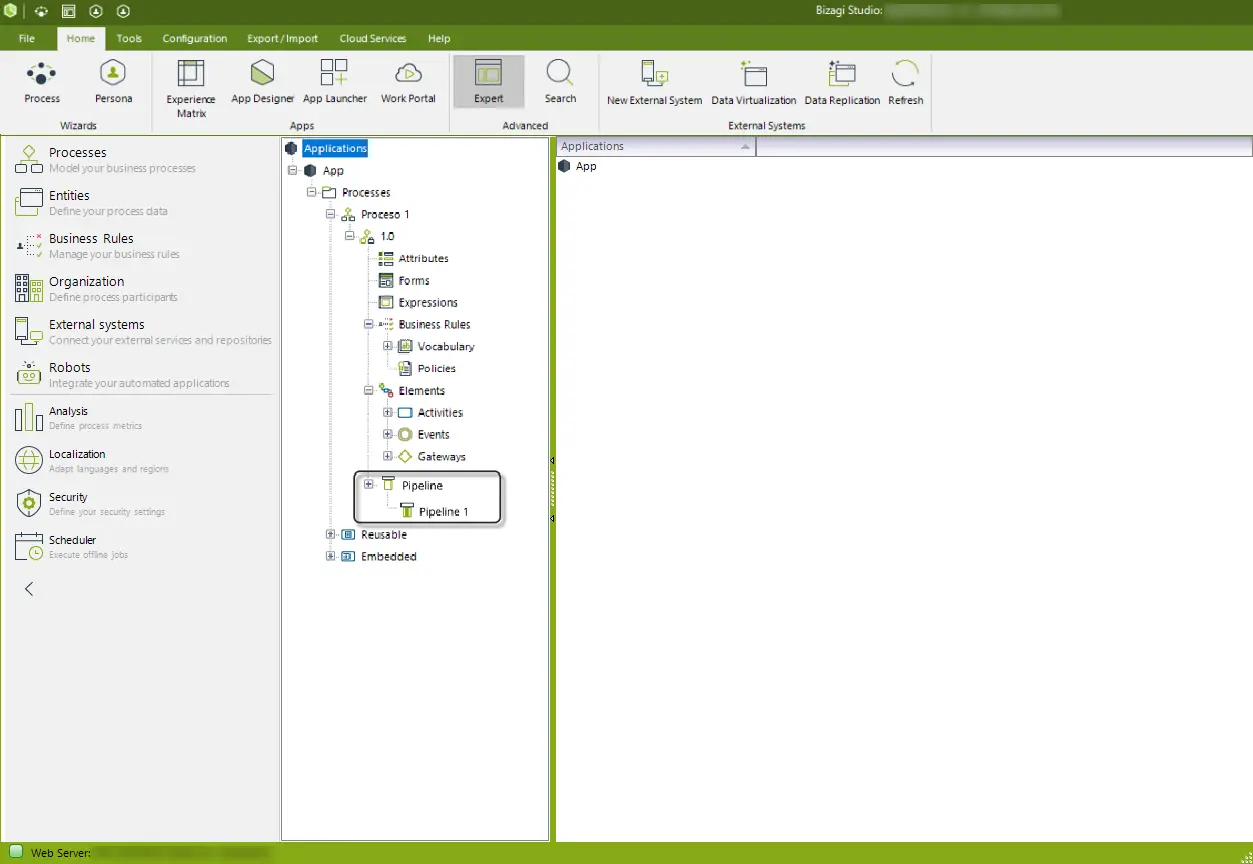Select App in the right Applications list
The height and width of the screenshot is (864, 1253).
(x=586, y=166)
